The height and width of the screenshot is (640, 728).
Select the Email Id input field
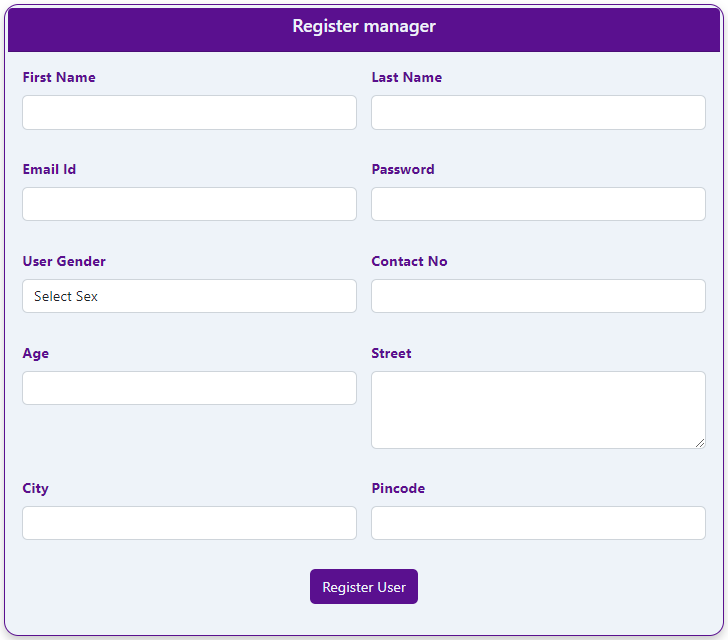tap(189, 204)
